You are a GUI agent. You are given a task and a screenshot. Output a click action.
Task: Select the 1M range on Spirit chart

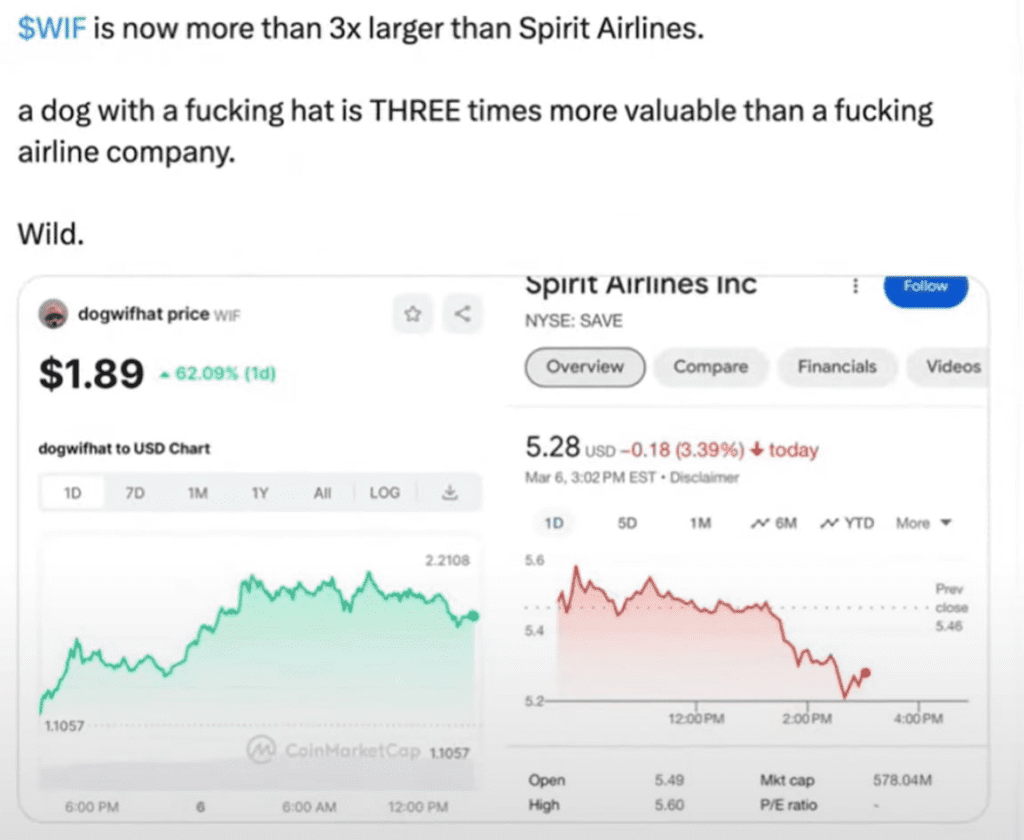[700, 523]
